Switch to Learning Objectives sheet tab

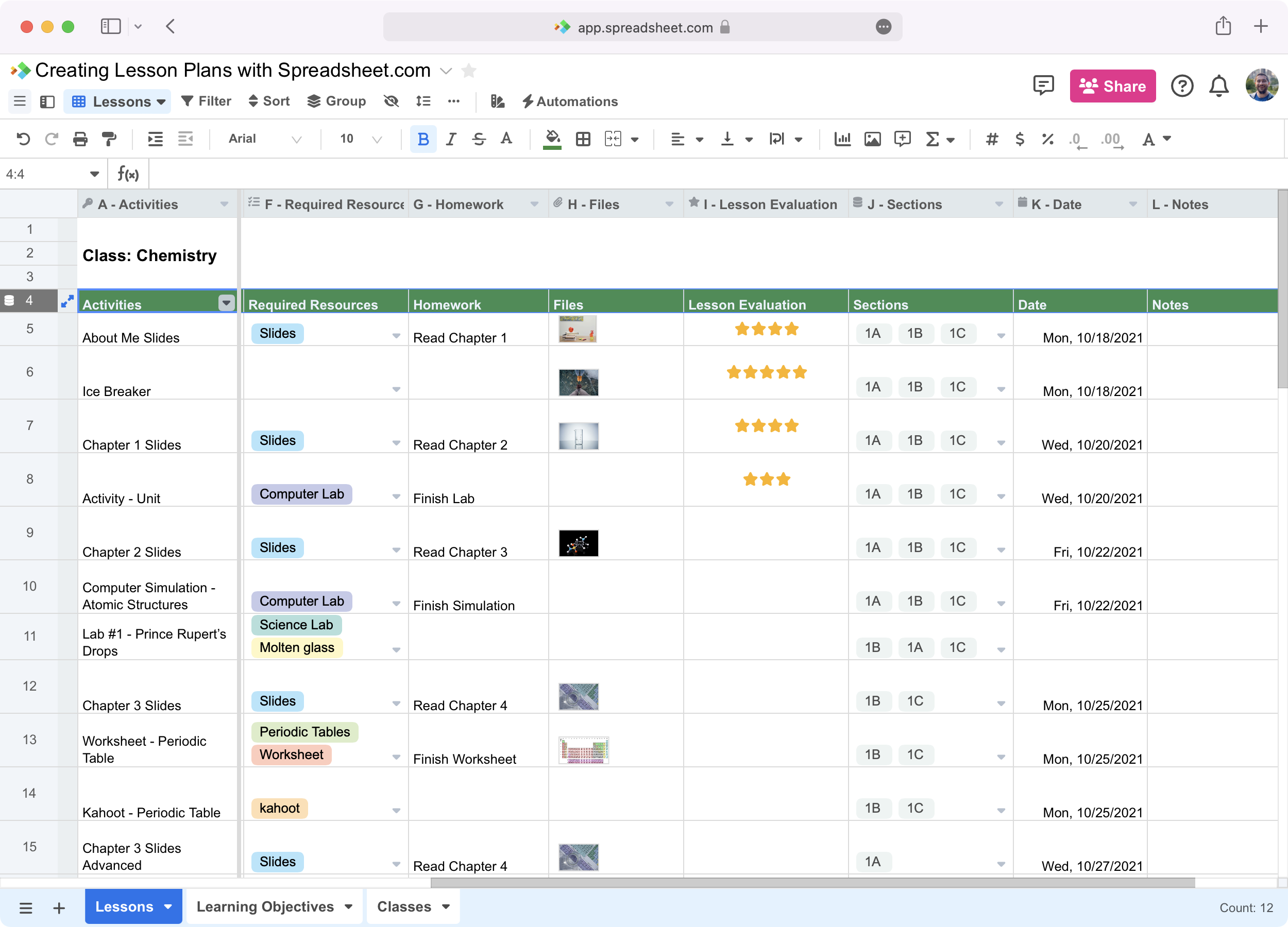point(265,906)
